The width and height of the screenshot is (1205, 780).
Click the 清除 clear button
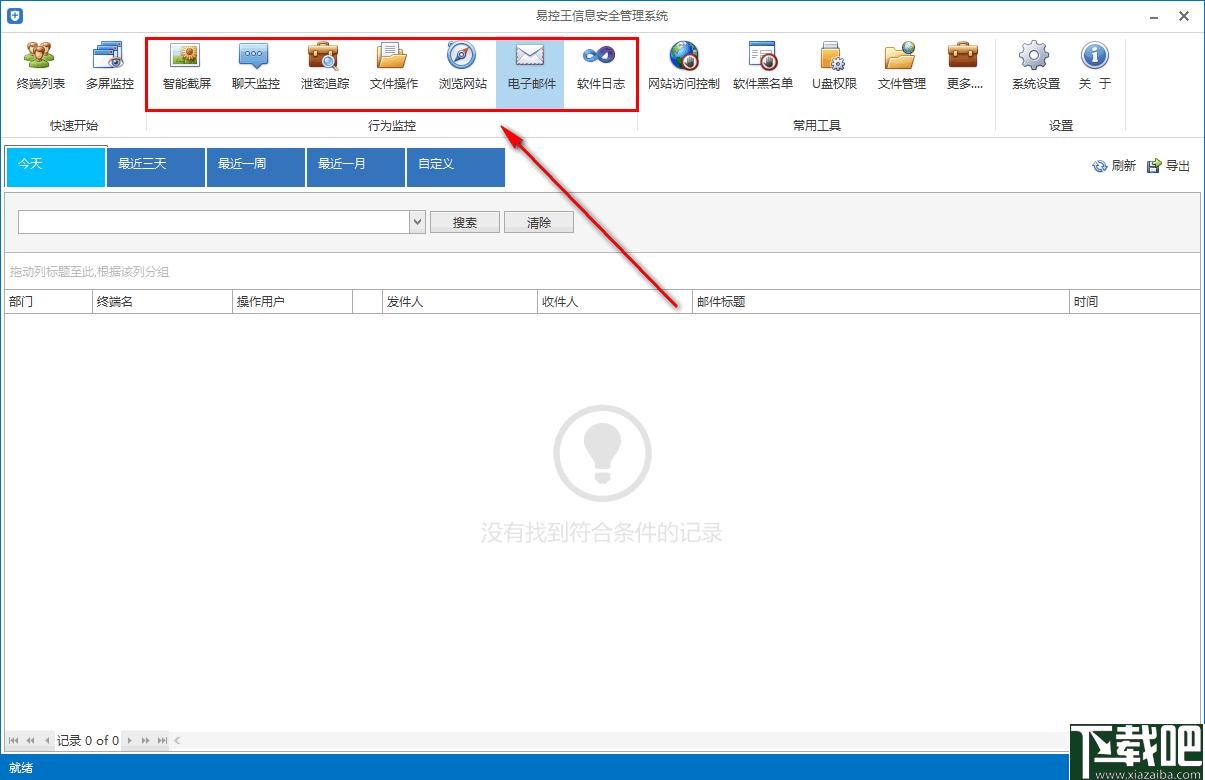tap(539, 222)
